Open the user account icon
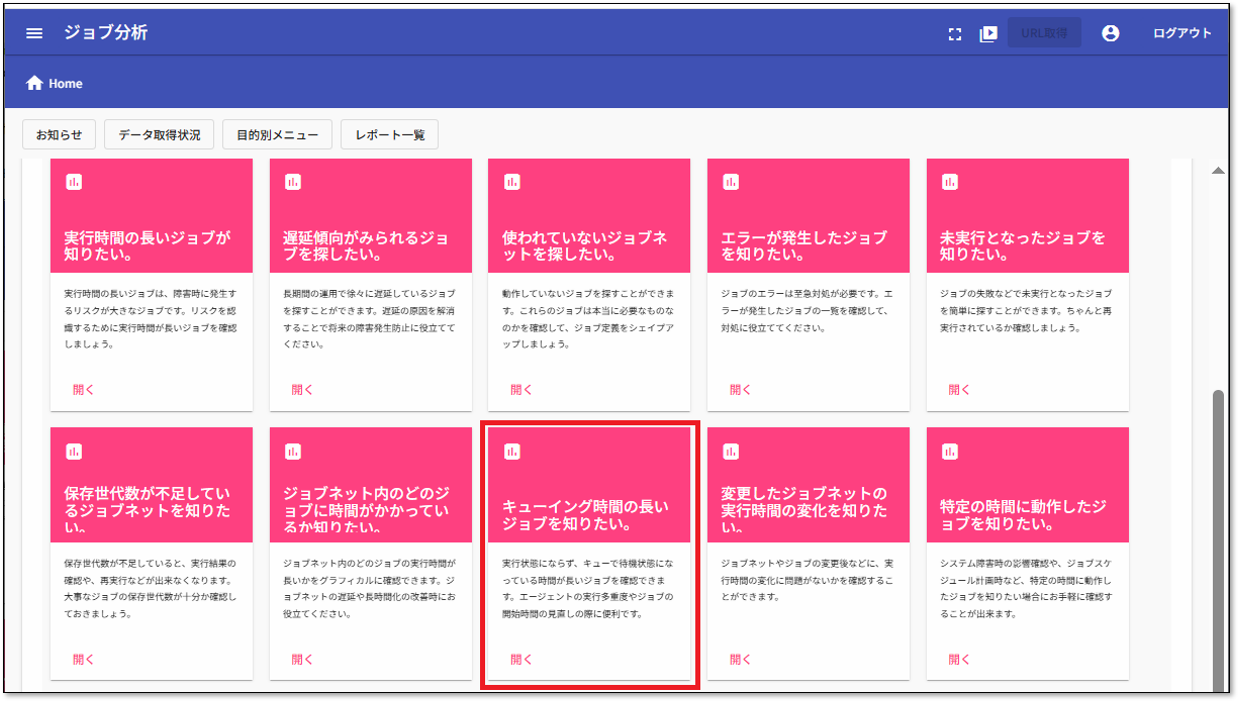This screenshot has height=702, width=1239. pyautogui.click(x=1110, y=33)
